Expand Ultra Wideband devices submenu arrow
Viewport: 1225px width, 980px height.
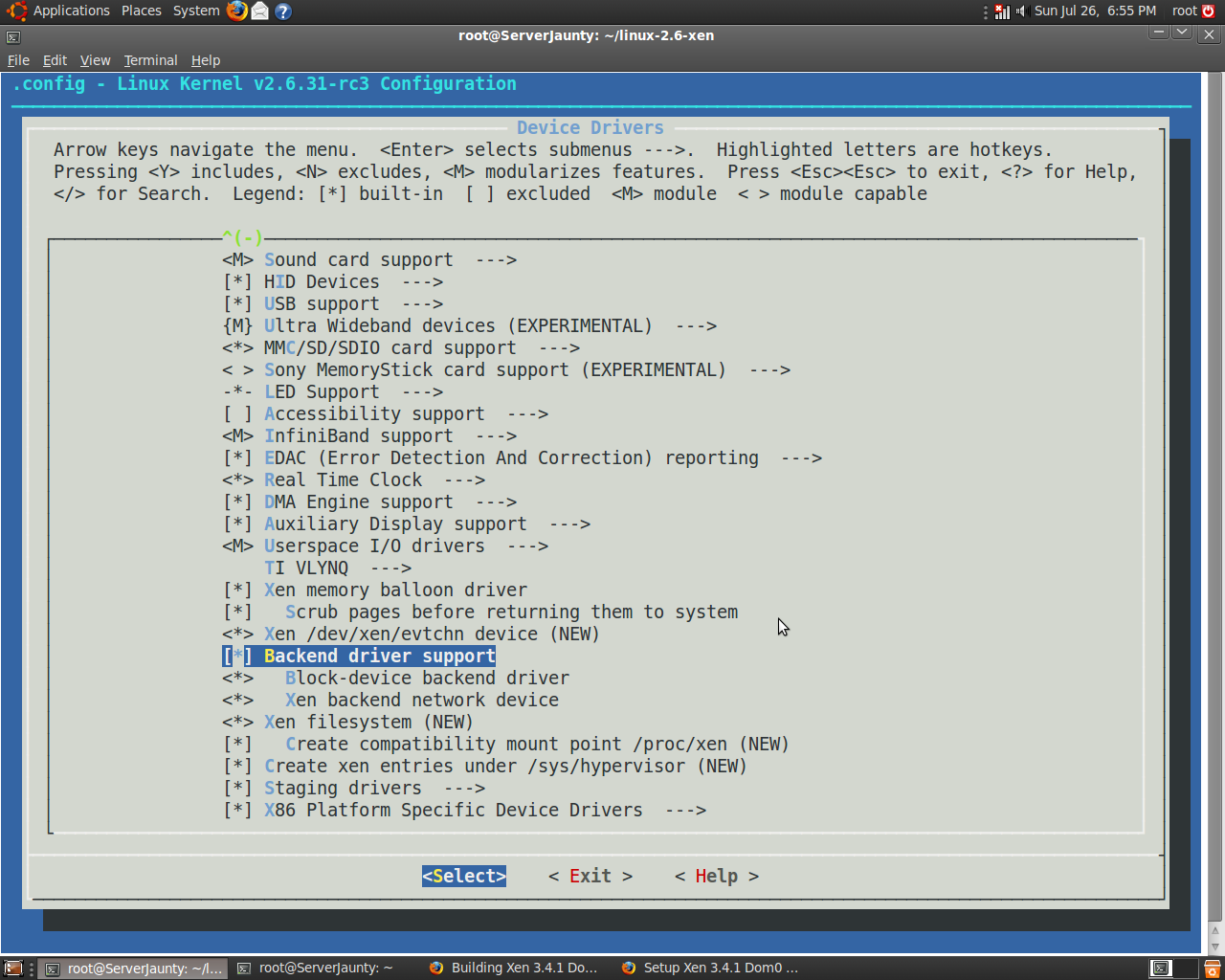[696, 326]
